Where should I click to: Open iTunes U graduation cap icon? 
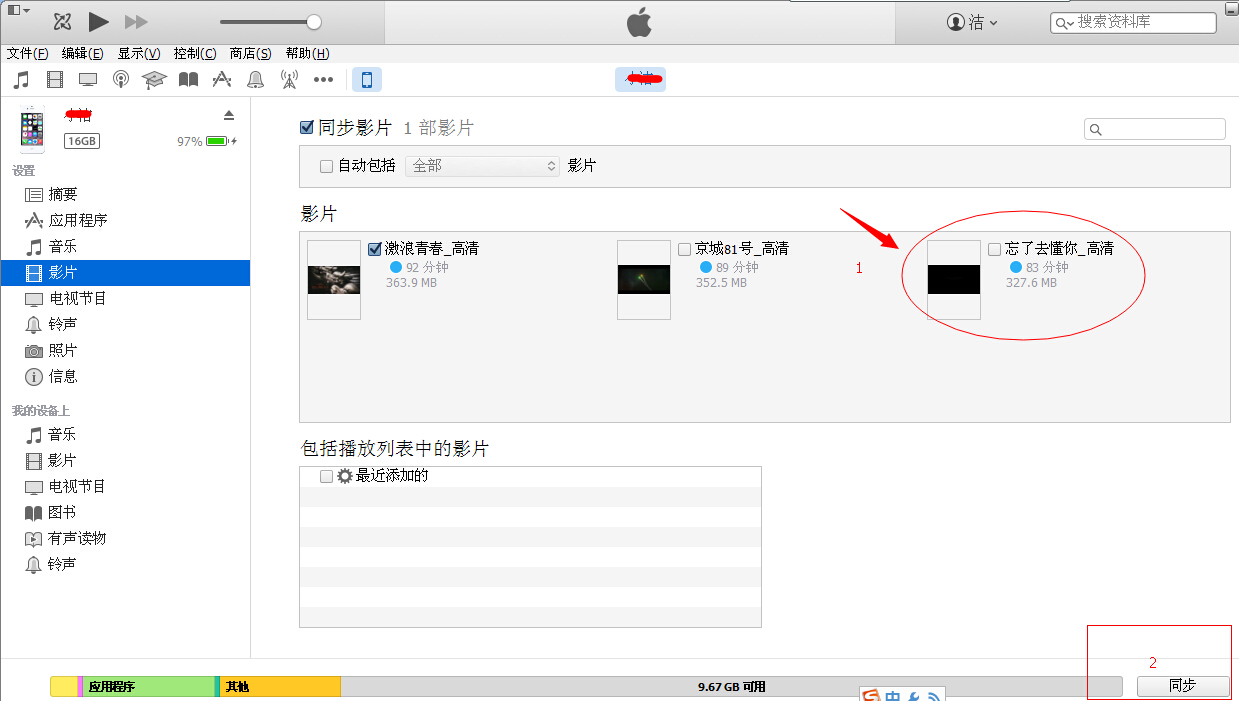click(x=154, y=79)
